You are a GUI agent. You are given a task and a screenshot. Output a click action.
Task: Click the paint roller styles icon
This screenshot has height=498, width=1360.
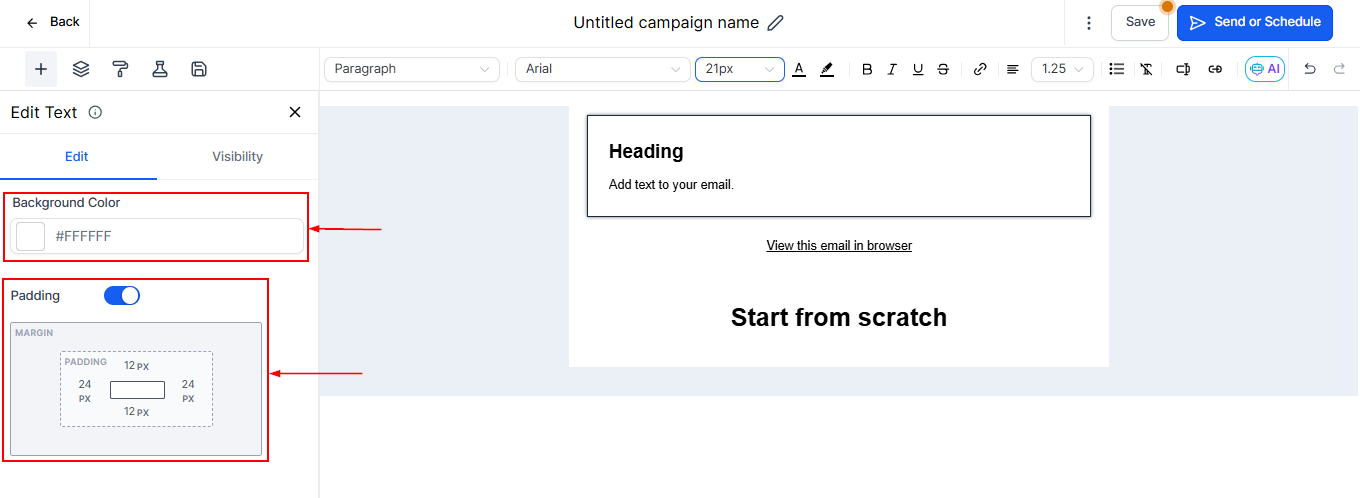click(120, 69)
